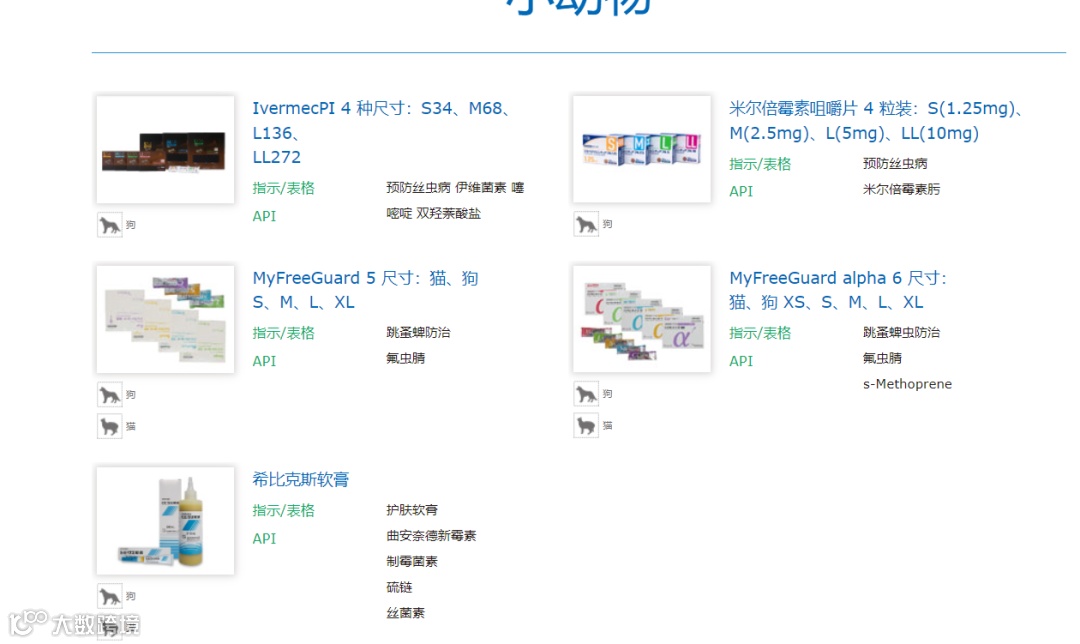Image resolution: width=1080 pixels, height=644 pixels.
Task: Select the text 跳蚤蜱防治
Action: pos(418,333)
